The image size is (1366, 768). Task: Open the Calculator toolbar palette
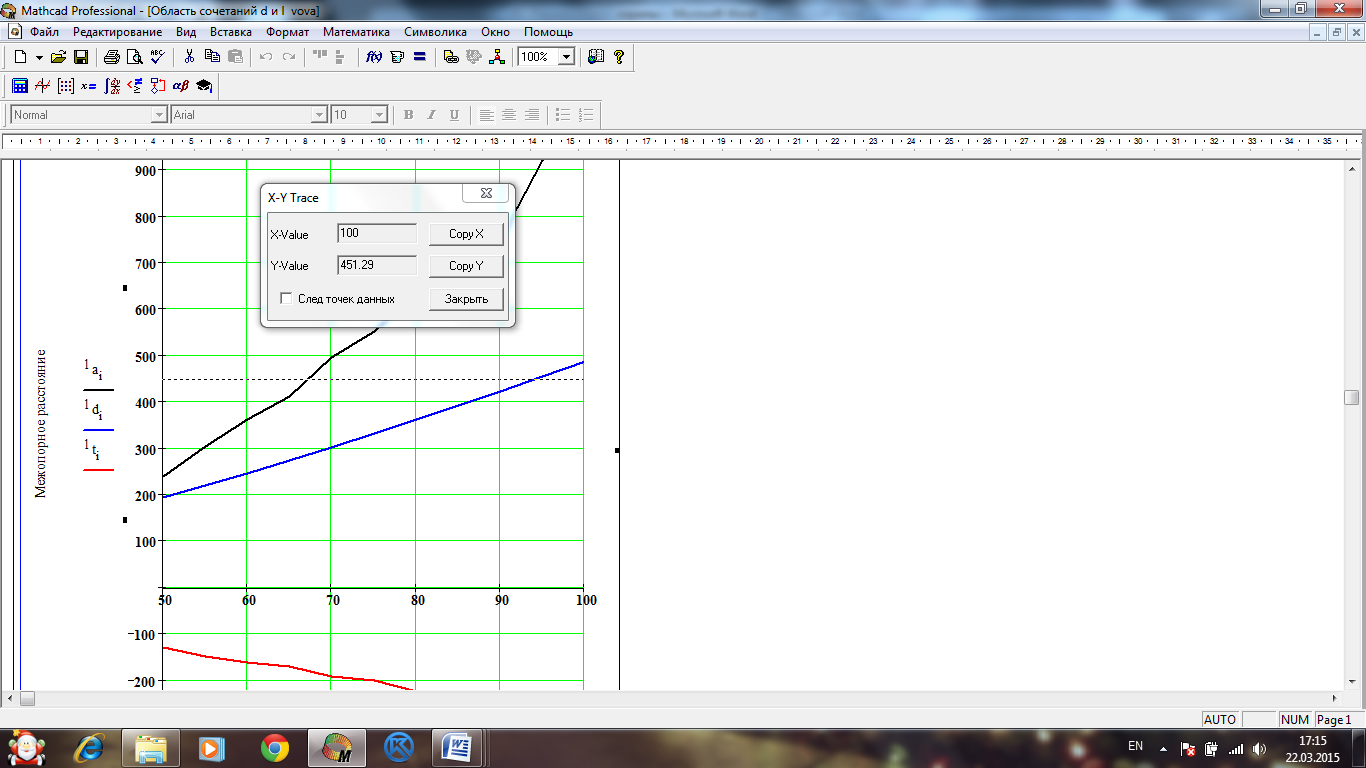[x=20, y=86]
